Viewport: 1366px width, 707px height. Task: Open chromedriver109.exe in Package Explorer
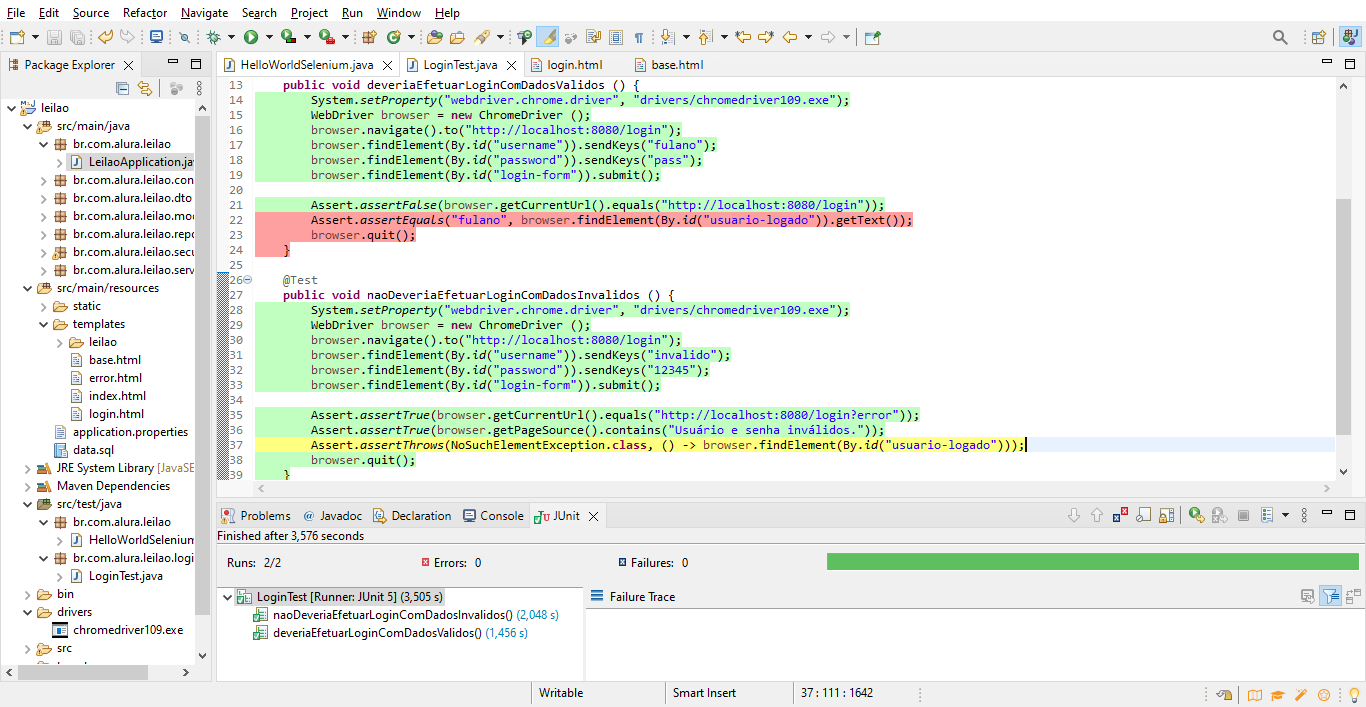[x=128, y=630]
